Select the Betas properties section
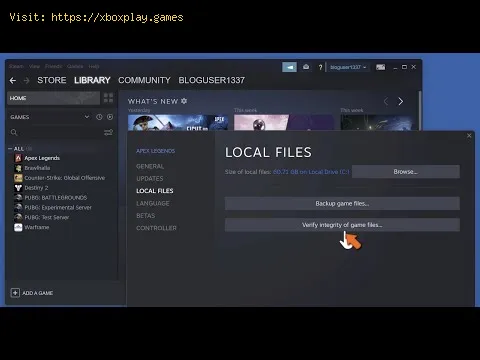Screen dimensions: 480x360 point(146,216)
